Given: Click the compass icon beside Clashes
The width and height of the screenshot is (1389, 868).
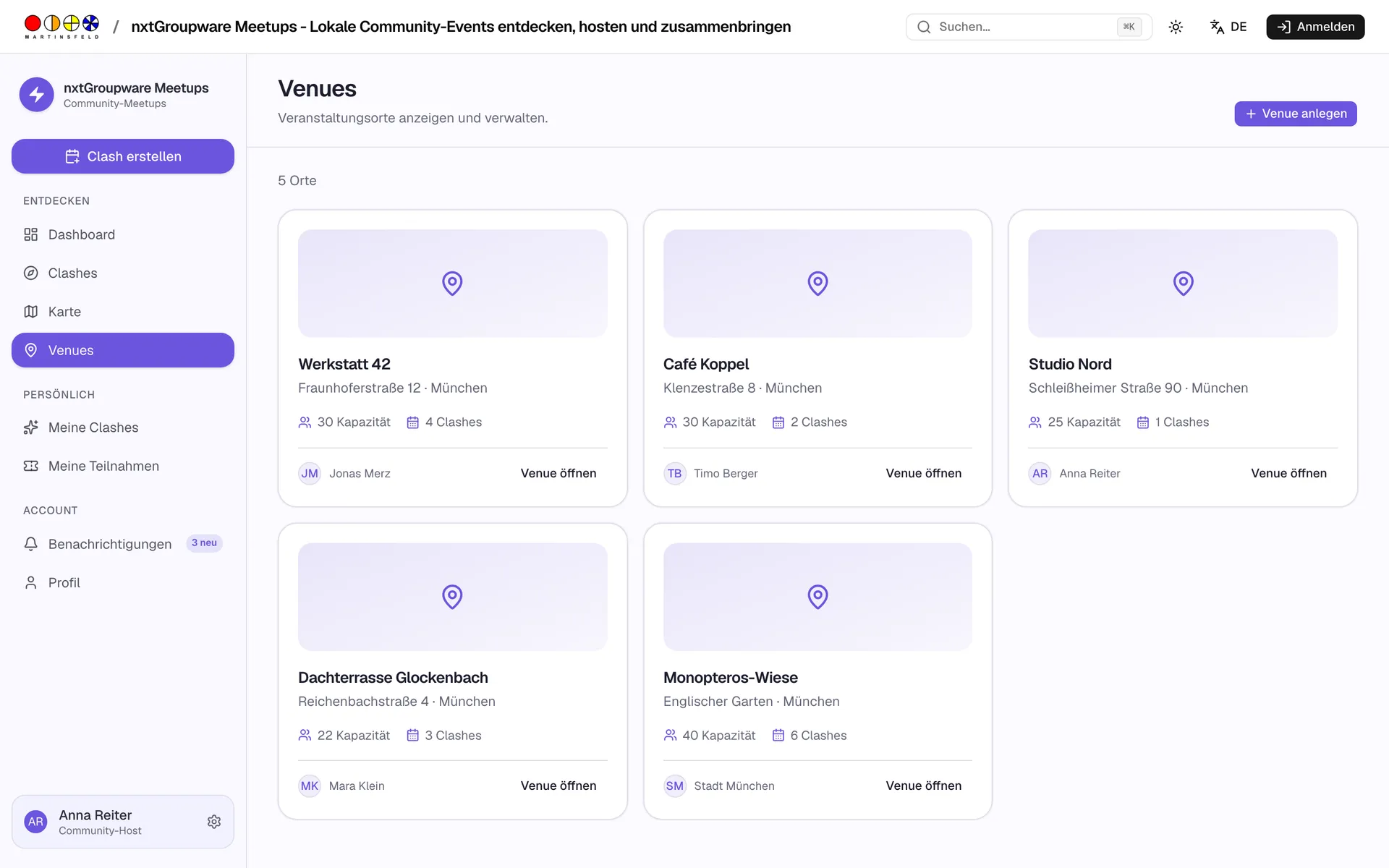Looking at the screenshot, I should 30,273.
